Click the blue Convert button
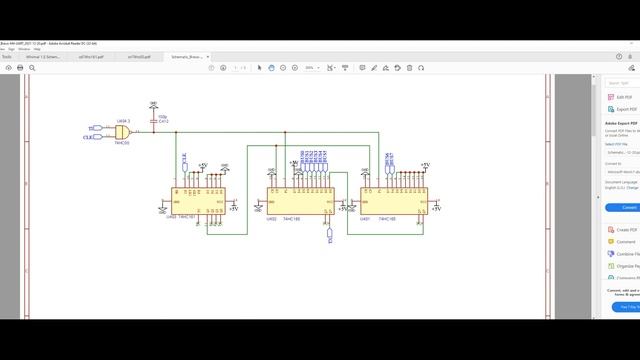Viewport: 640px width, 360px height. 623,207
